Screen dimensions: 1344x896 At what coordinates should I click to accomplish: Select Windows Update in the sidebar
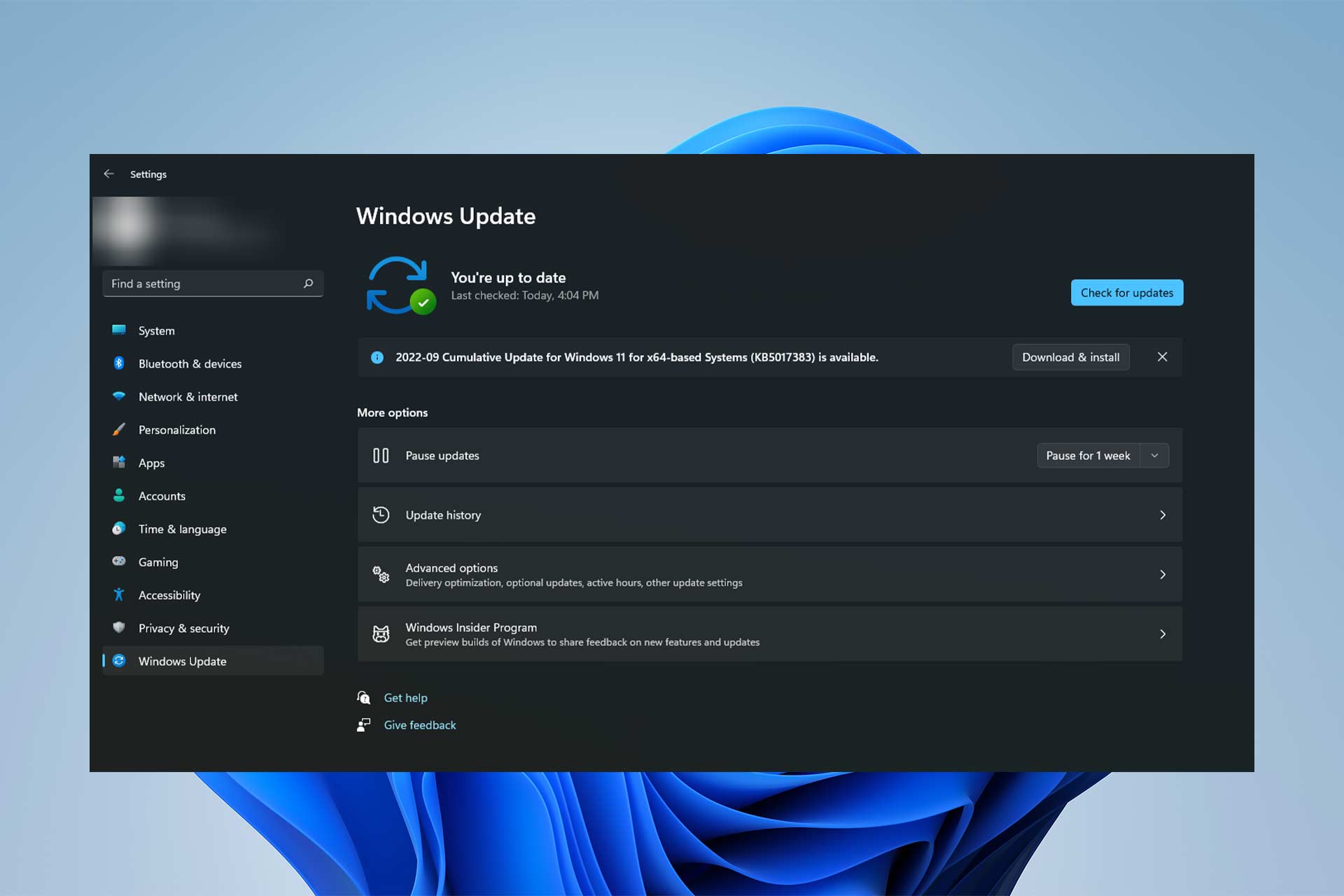[x=213, y=661]
